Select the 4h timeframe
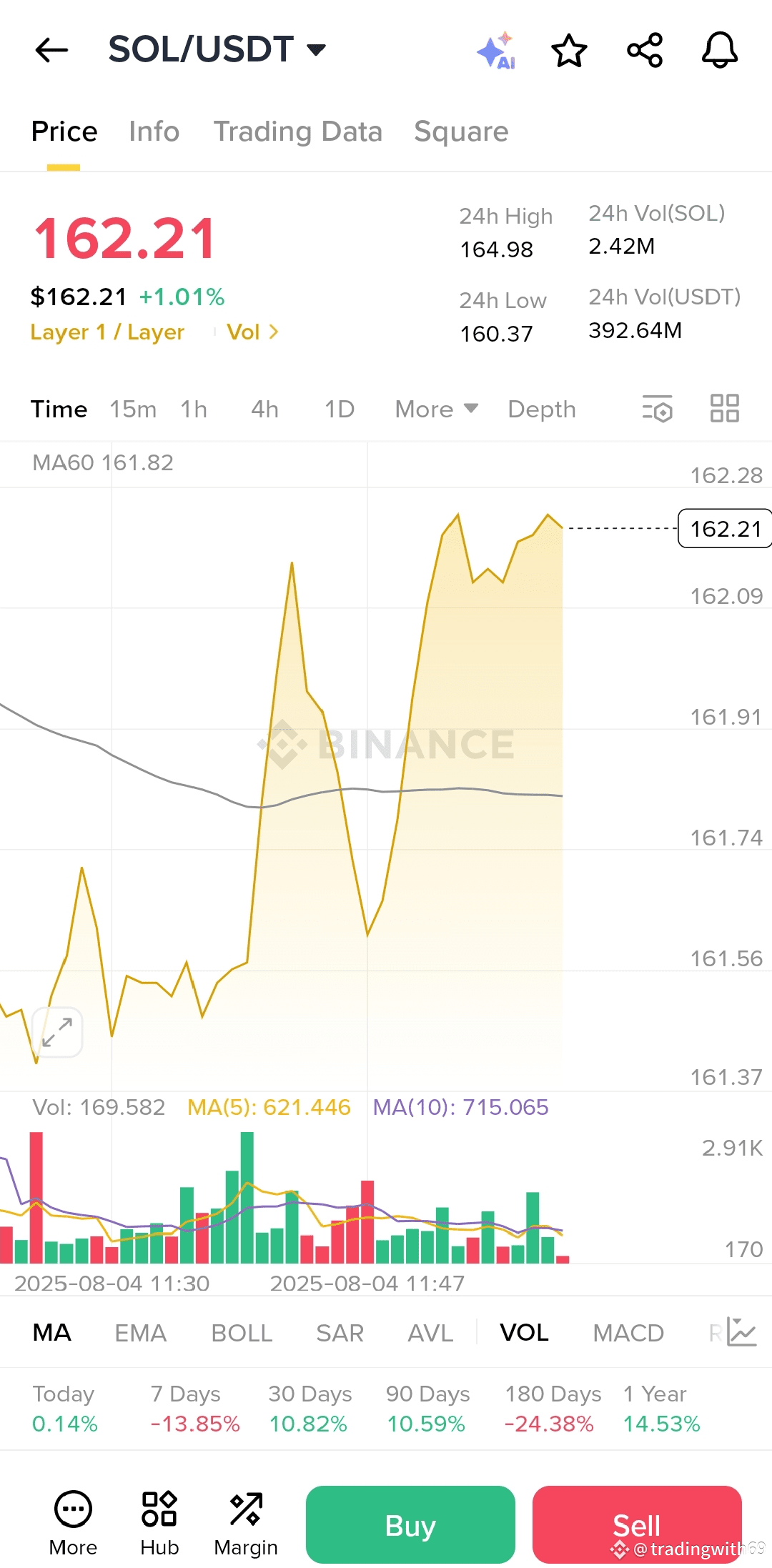The height and width of the screenshot is (1568, 772). [264, 410]
